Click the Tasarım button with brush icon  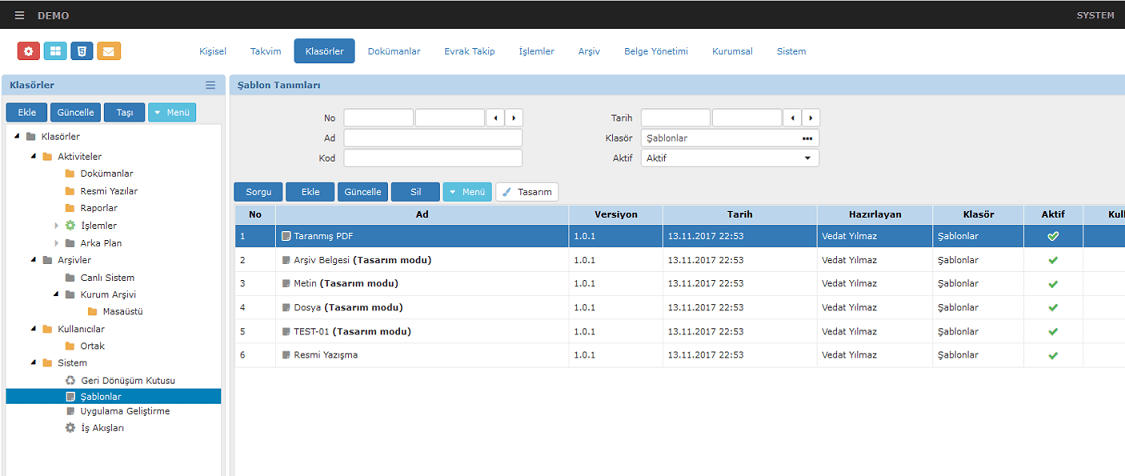[527, 192]
